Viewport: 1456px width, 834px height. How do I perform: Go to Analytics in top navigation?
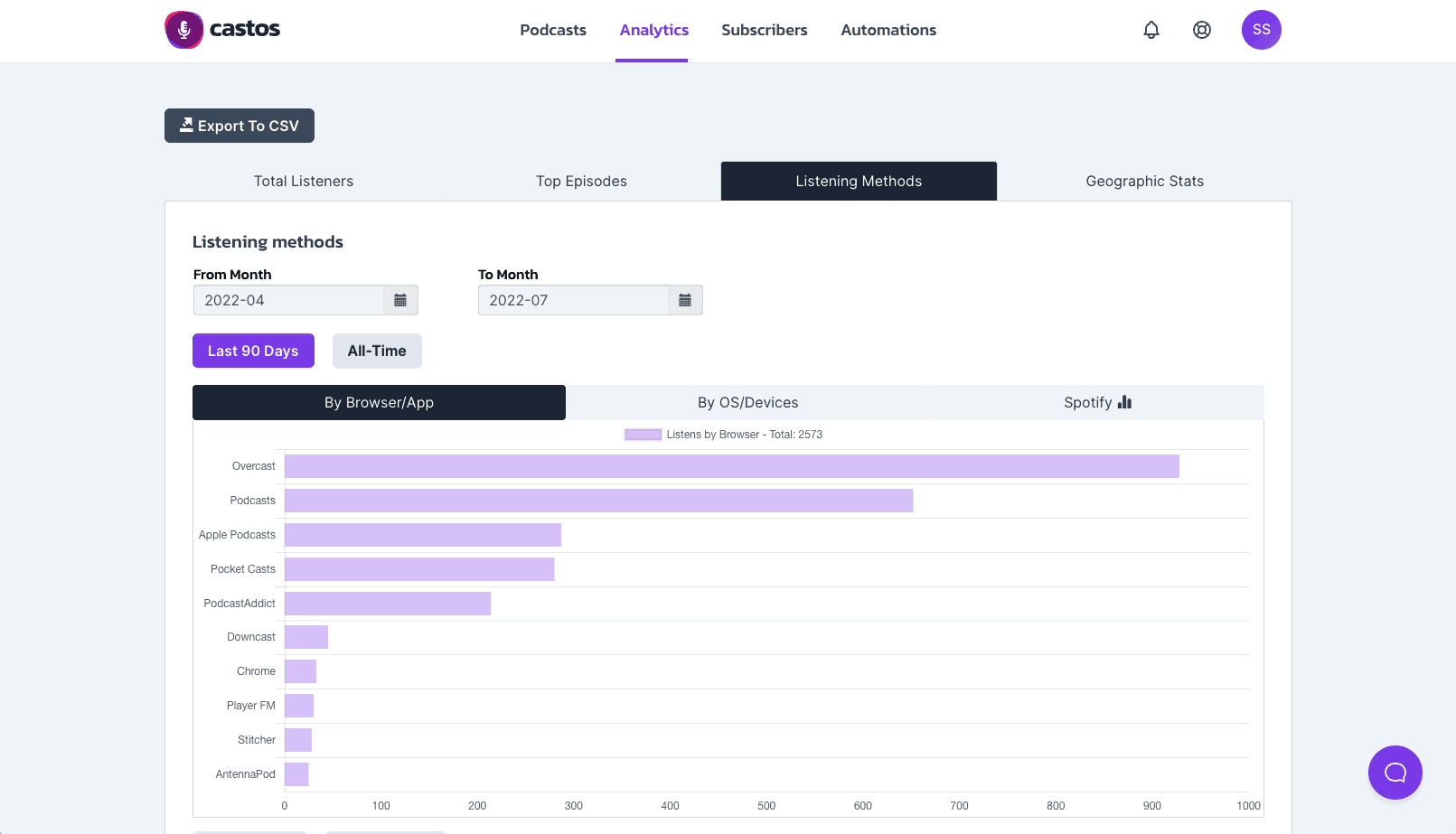(x=654, y=30)
